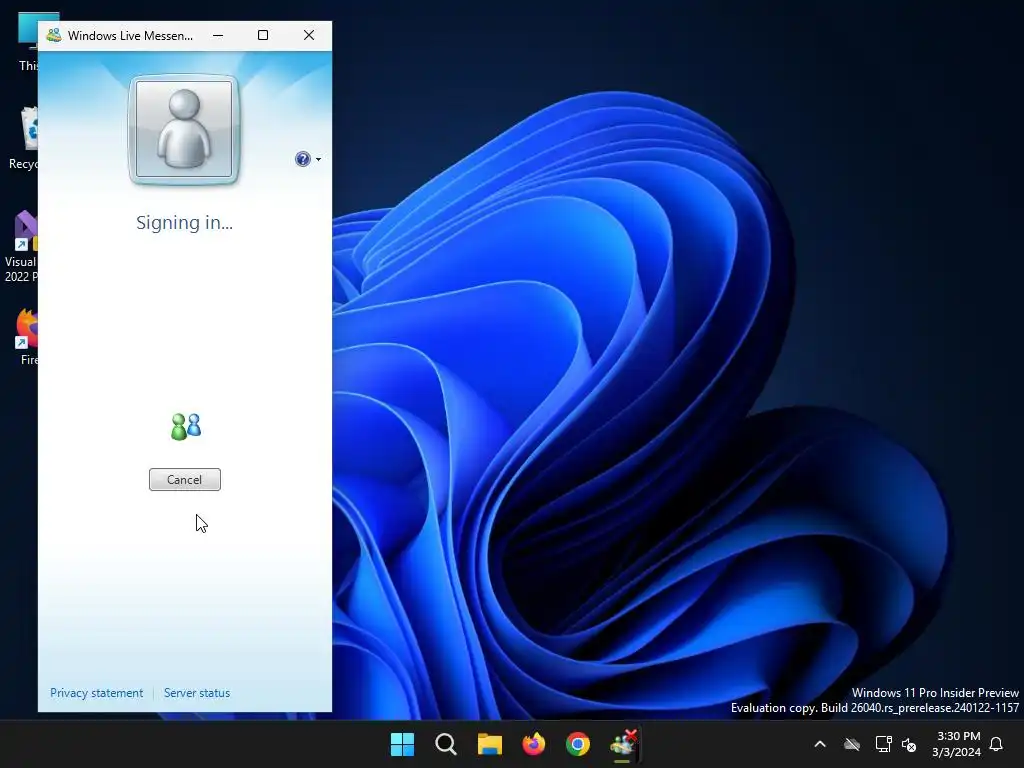1024x768 pixels.
Task: Close the Windows Live Messenger window
Action: coord(309,35)
